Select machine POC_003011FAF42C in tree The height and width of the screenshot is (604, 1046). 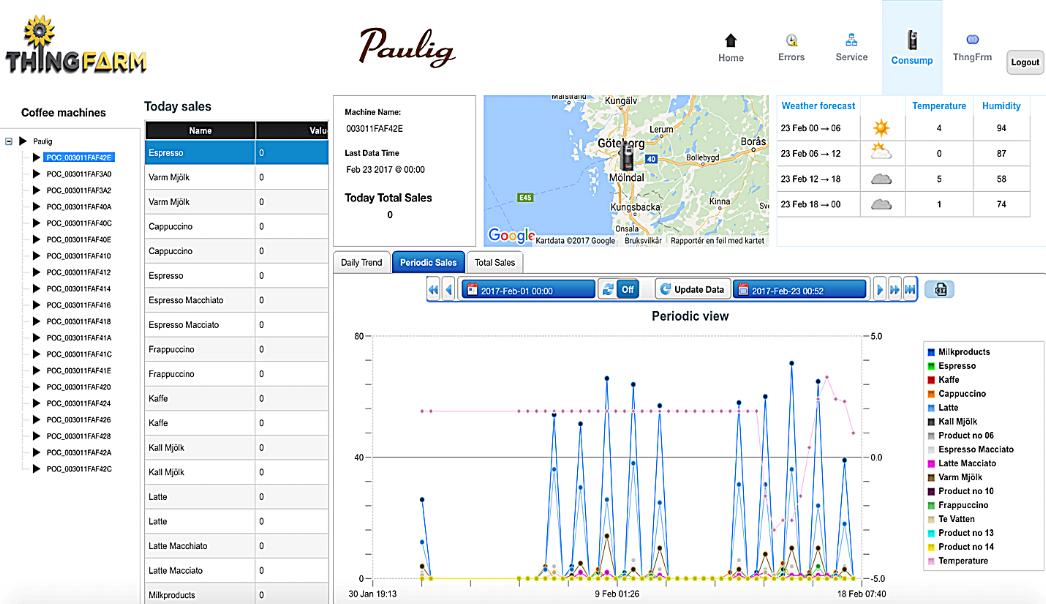click(x=79, y=469)
